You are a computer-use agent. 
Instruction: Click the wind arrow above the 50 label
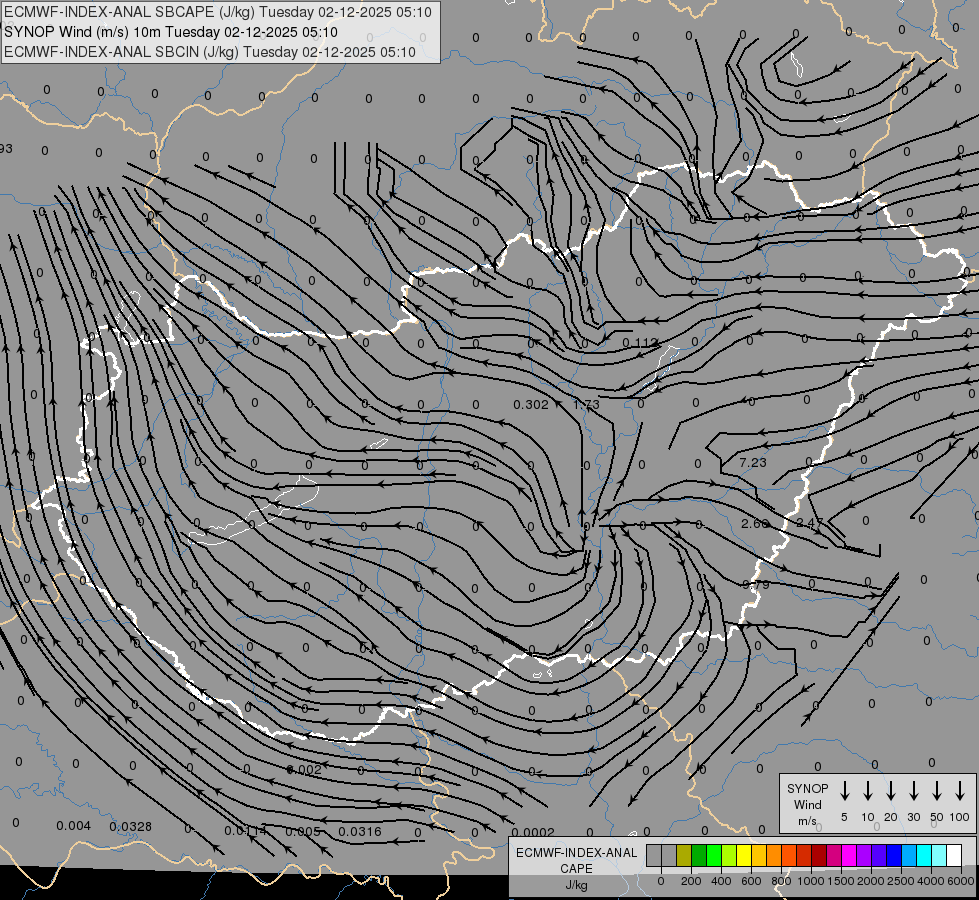tap(937, 791)
